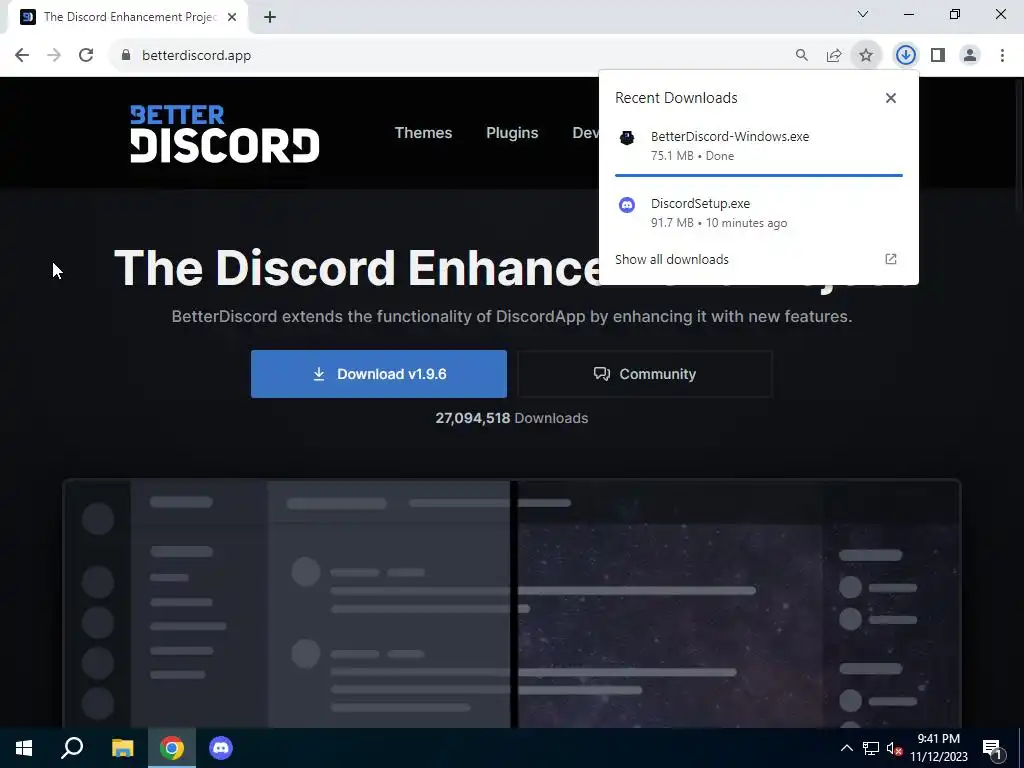Screen dimensions: 1024x768
Task: Select The Discord Enhancement Project tab
Action: [128, 18]
